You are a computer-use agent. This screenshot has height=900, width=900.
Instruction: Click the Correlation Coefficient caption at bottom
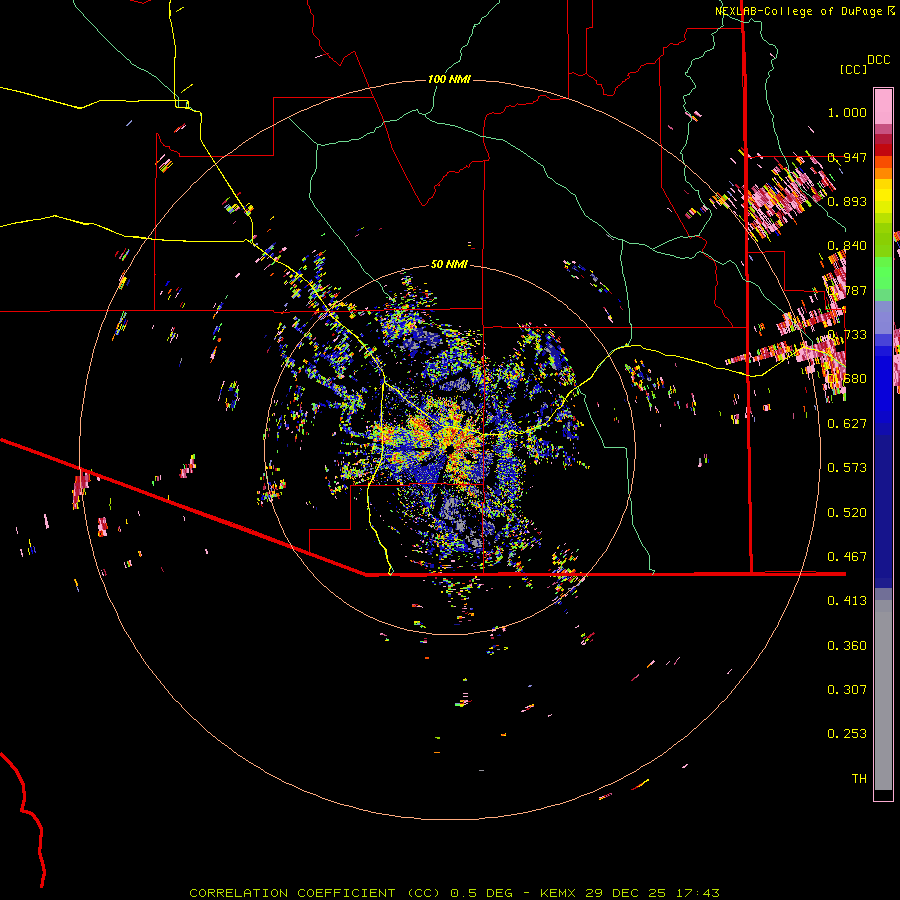point(454,893)
